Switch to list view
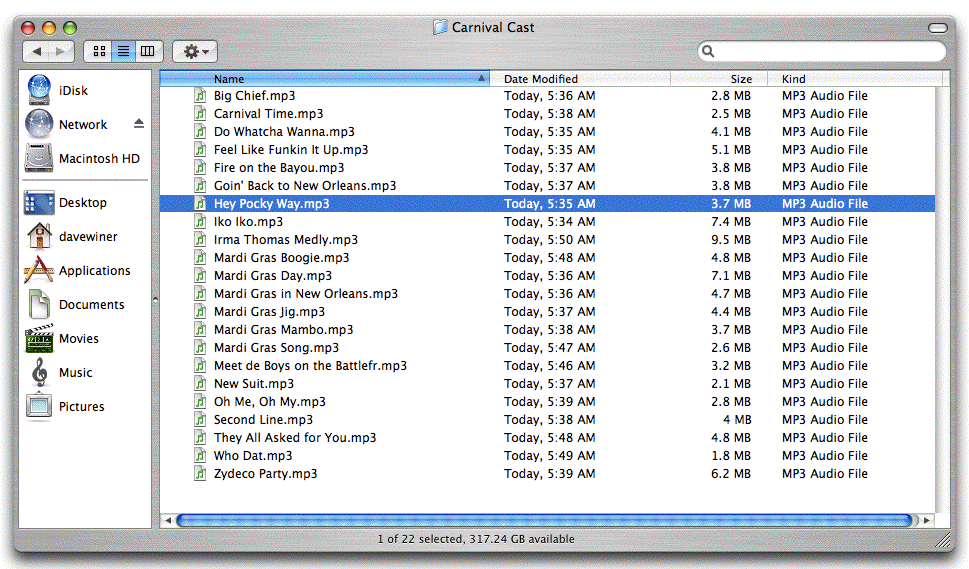969x569 pixels. (123, 51)
